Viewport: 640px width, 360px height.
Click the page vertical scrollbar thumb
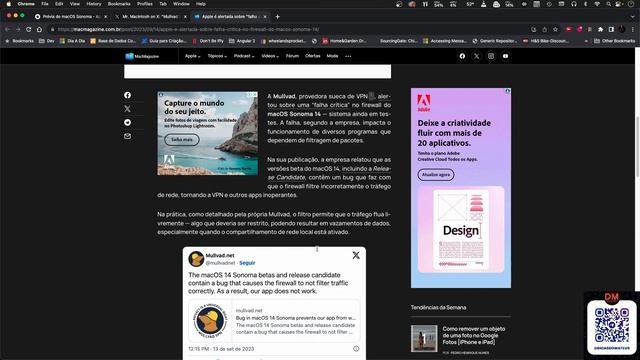coord(637,147)
